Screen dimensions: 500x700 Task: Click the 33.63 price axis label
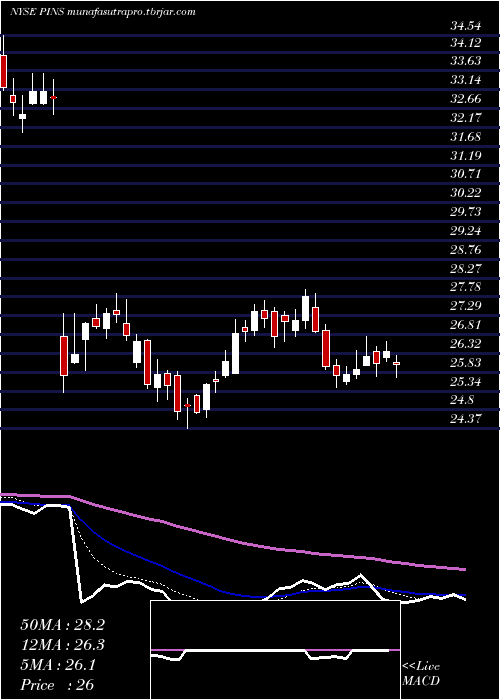[466, 62]
